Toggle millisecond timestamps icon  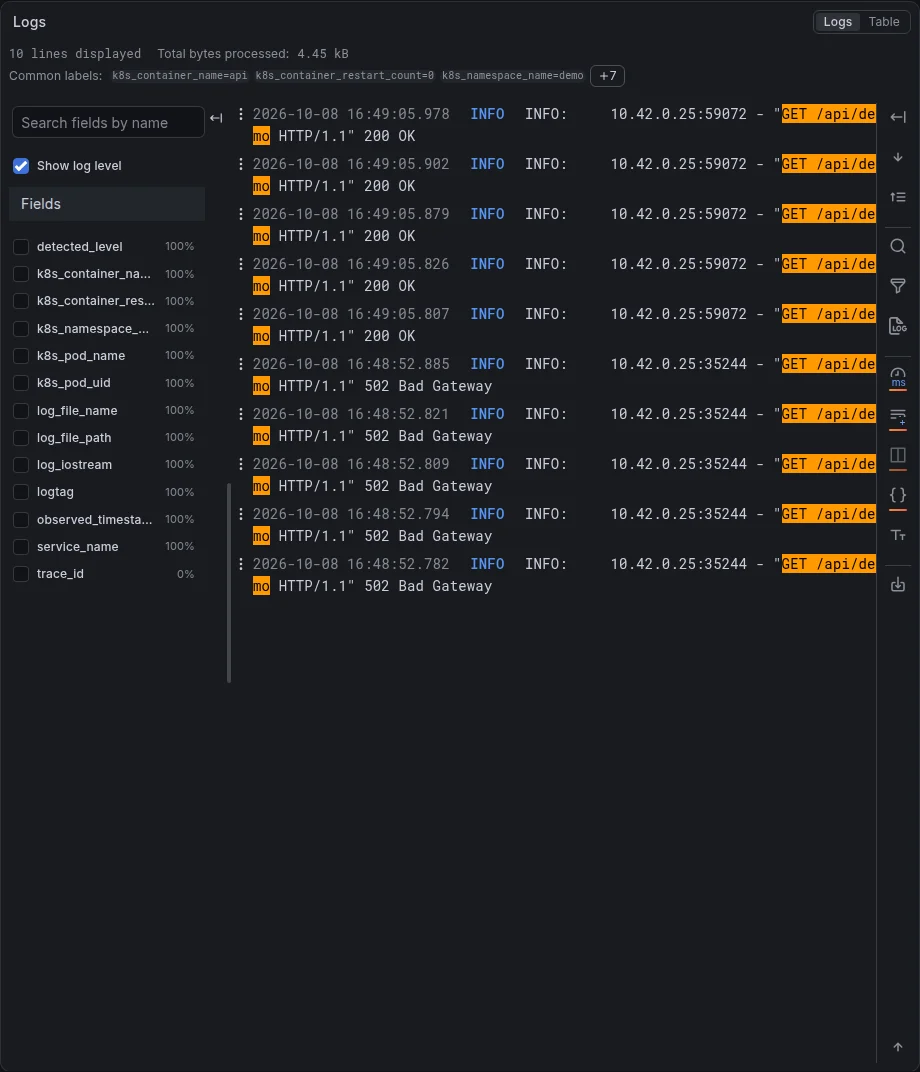[x=897, y=376]
